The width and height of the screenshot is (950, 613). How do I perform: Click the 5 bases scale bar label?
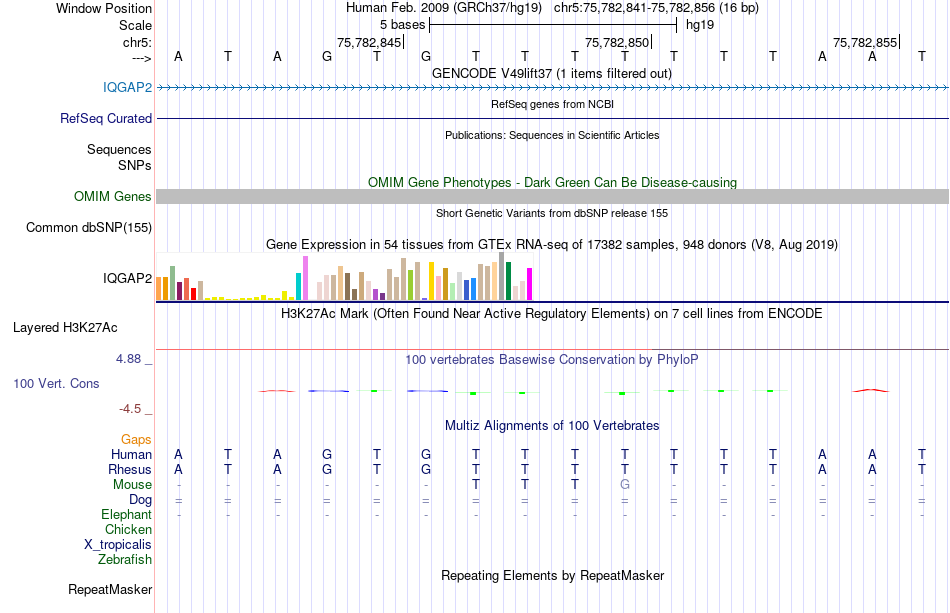(403, 25)
